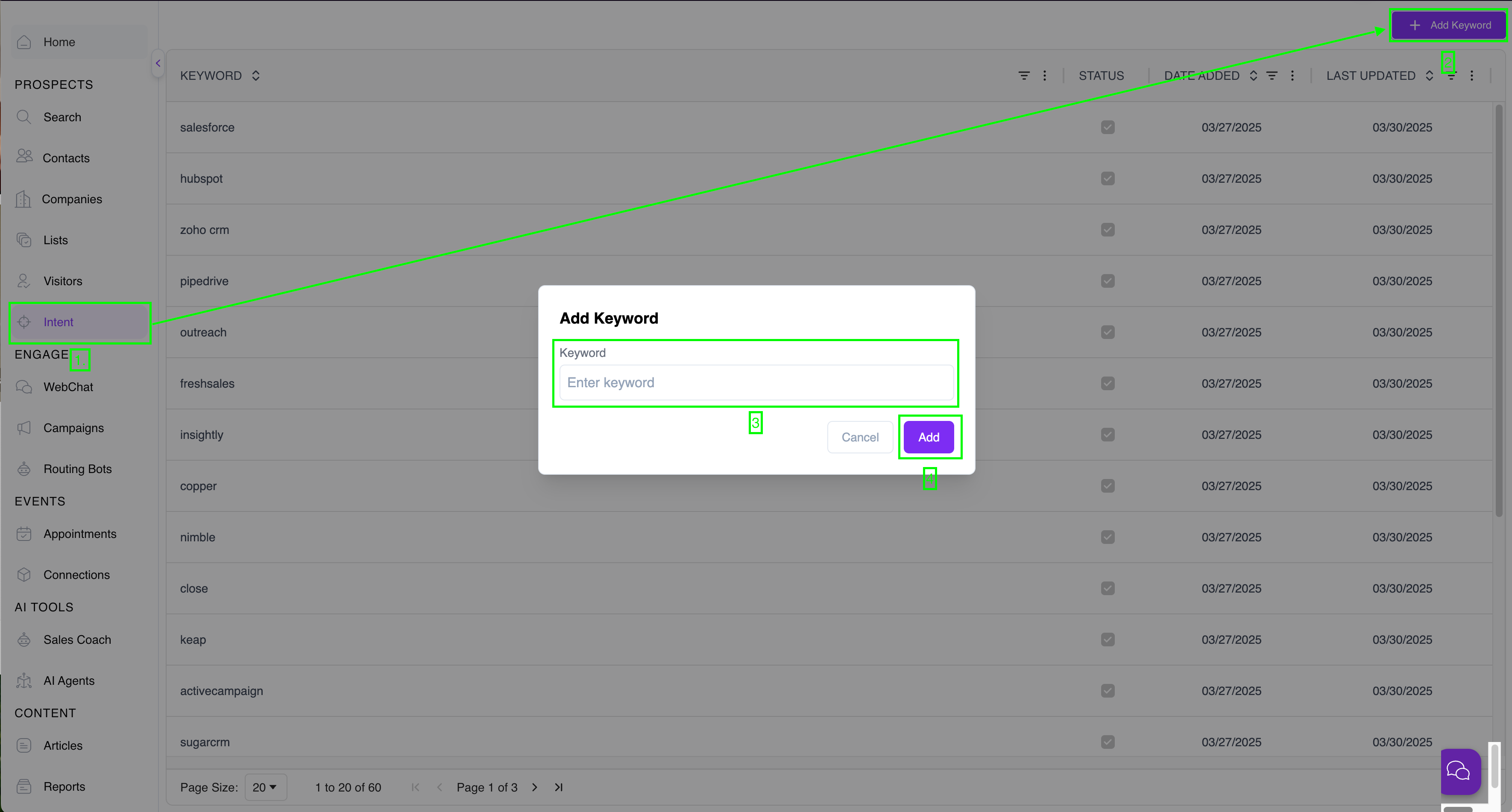1512x812 pixels.
Task: Cancel the Add Keyword dialog
Action: click(860, 437)
